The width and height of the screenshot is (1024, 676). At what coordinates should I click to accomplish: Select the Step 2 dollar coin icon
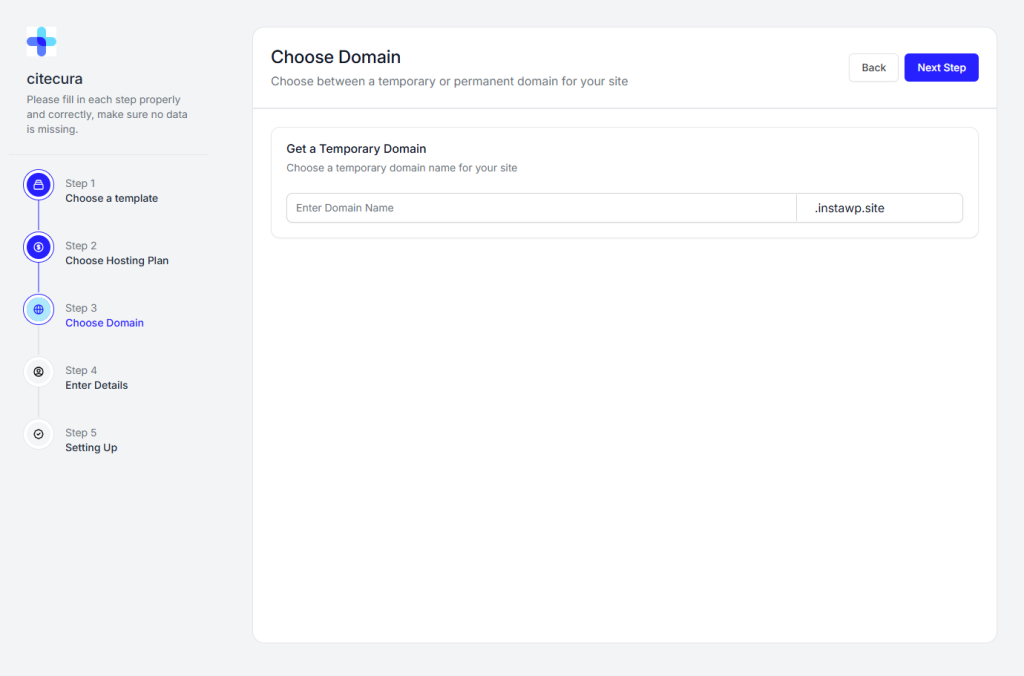point(39,247)
